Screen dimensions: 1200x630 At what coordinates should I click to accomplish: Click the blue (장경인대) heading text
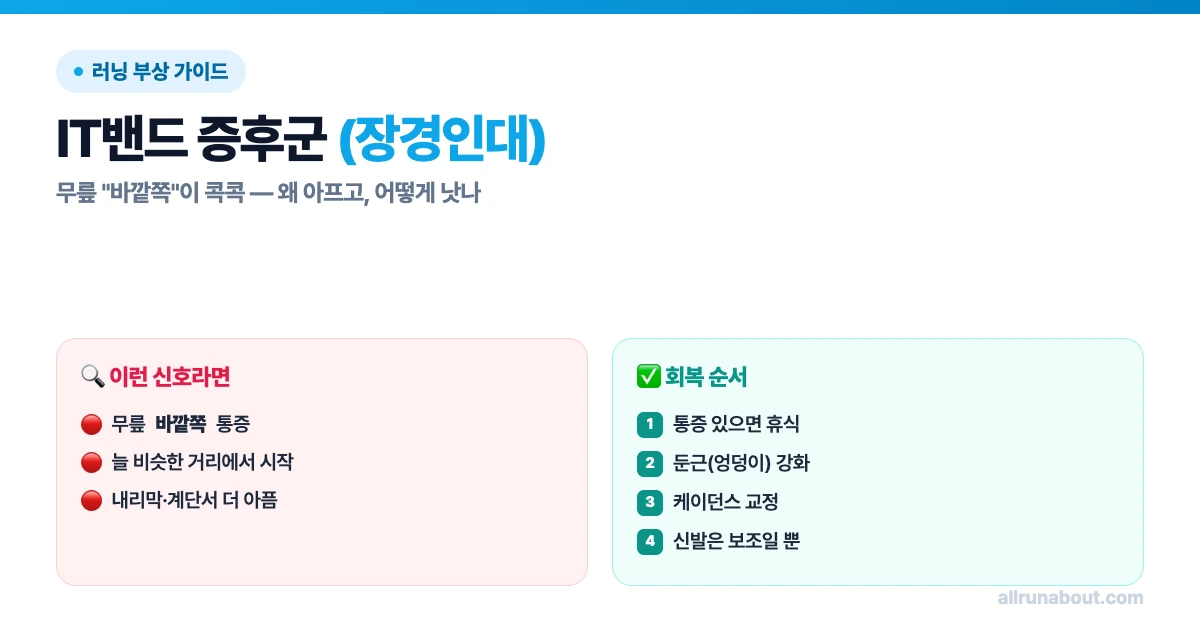[x=442, y=141]
